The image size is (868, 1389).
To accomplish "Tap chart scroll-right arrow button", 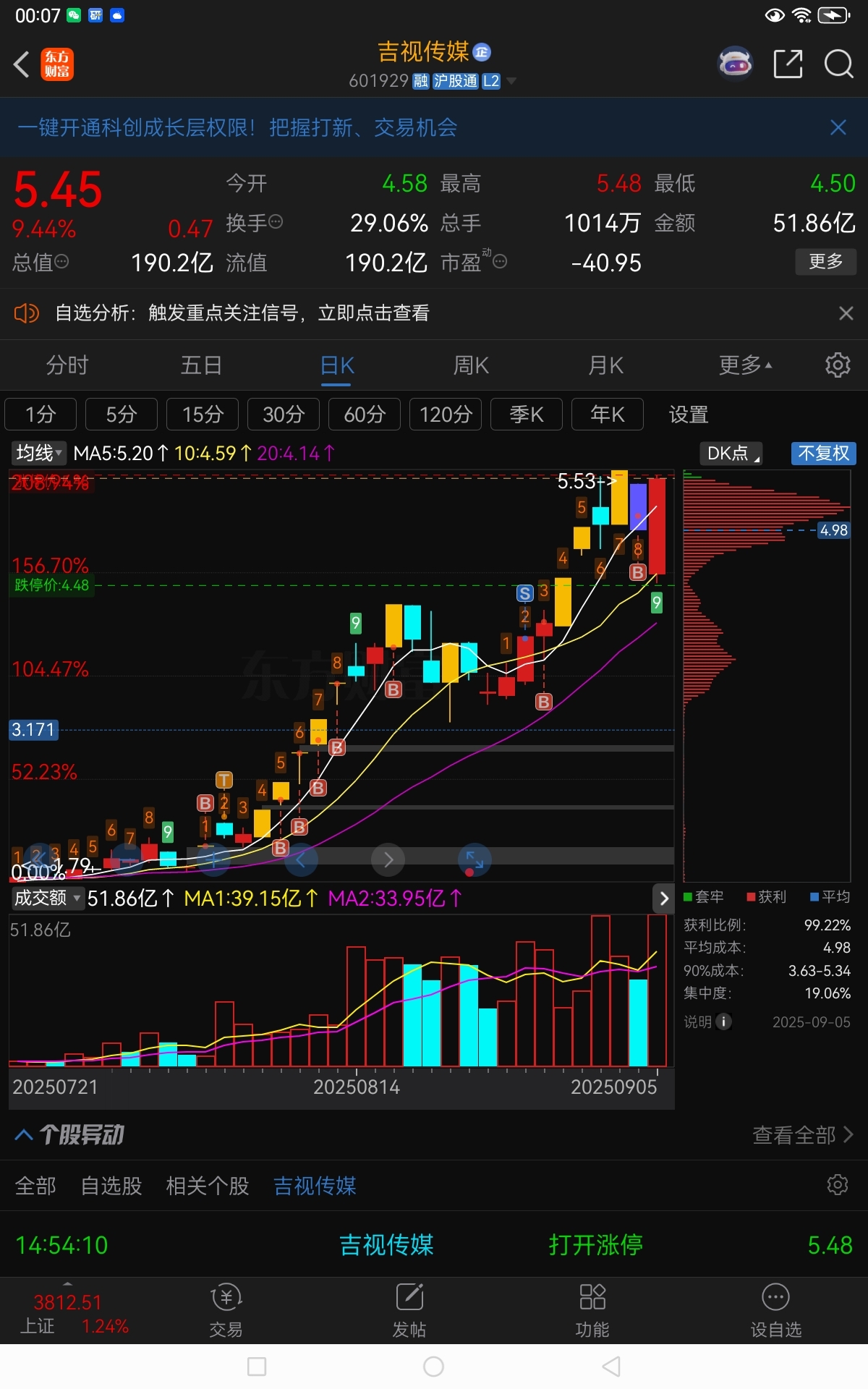I will click(x=388, y=859).
